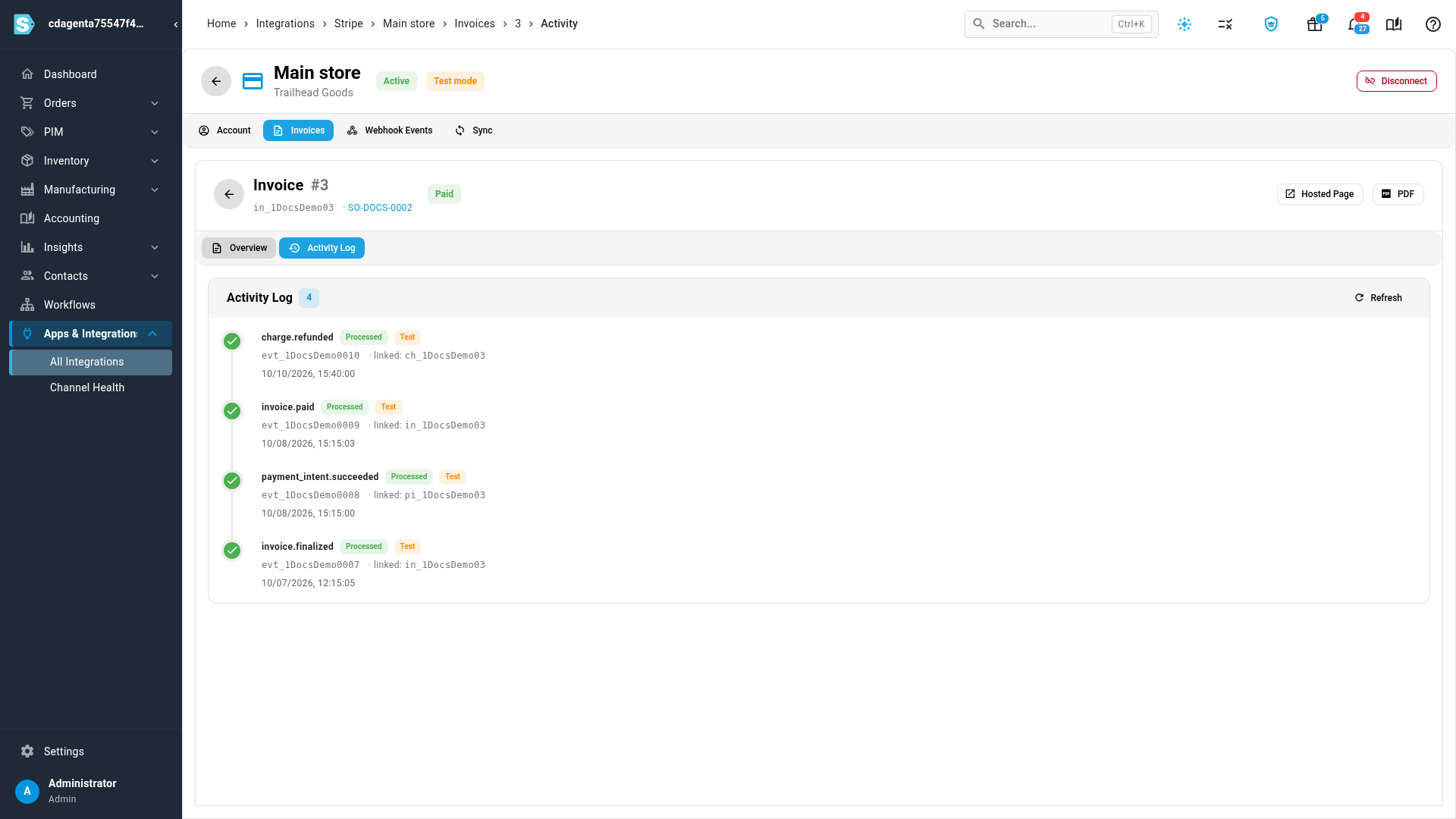Click the Administrator avatar

[x=27, y=791]
